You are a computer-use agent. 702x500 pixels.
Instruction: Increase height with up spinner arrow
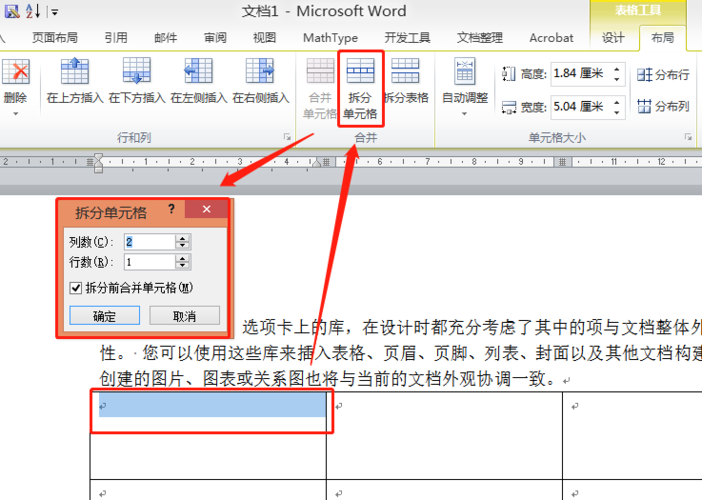(x=617, y=69)
